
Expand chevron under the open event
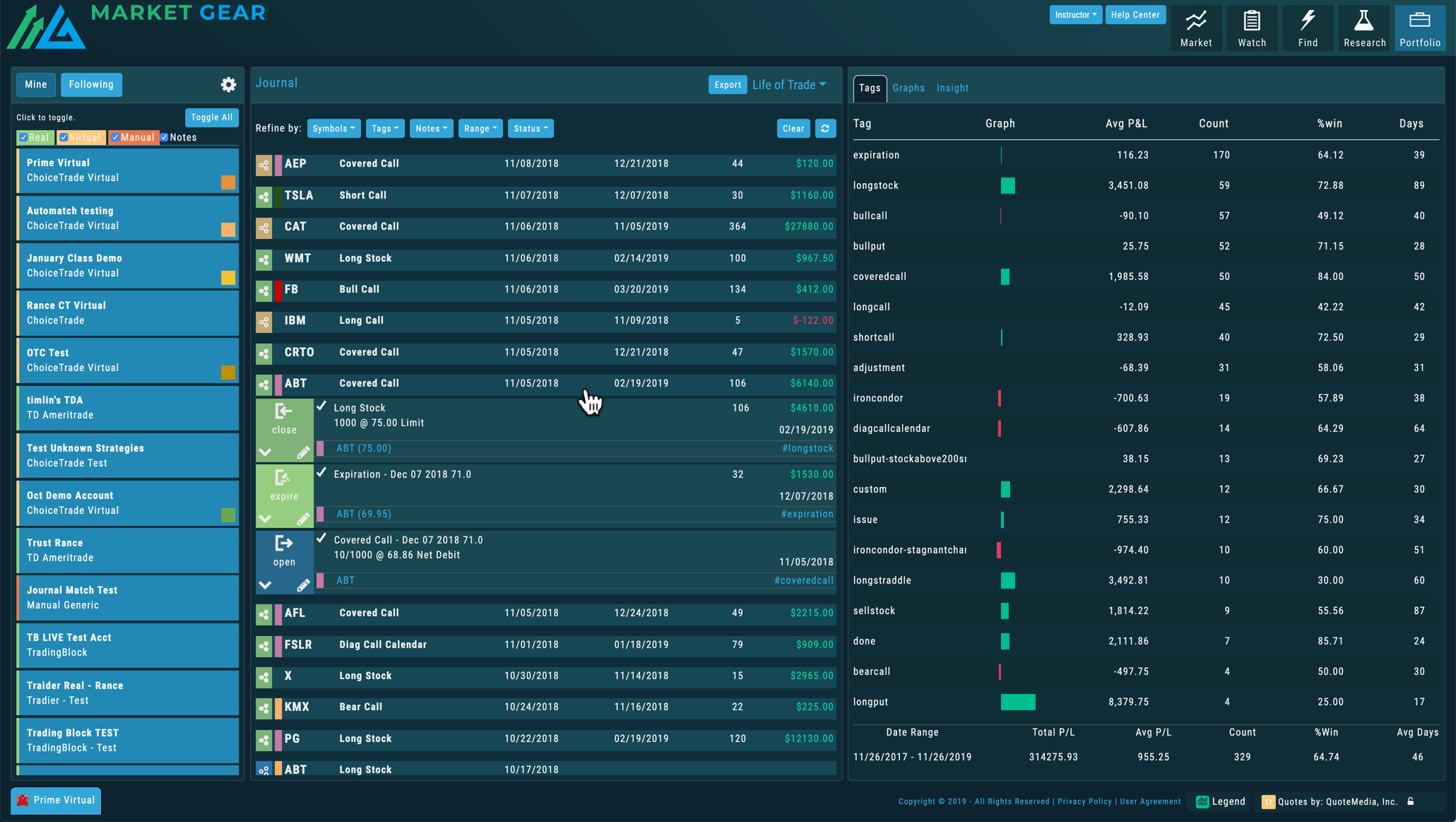(265, 585)
